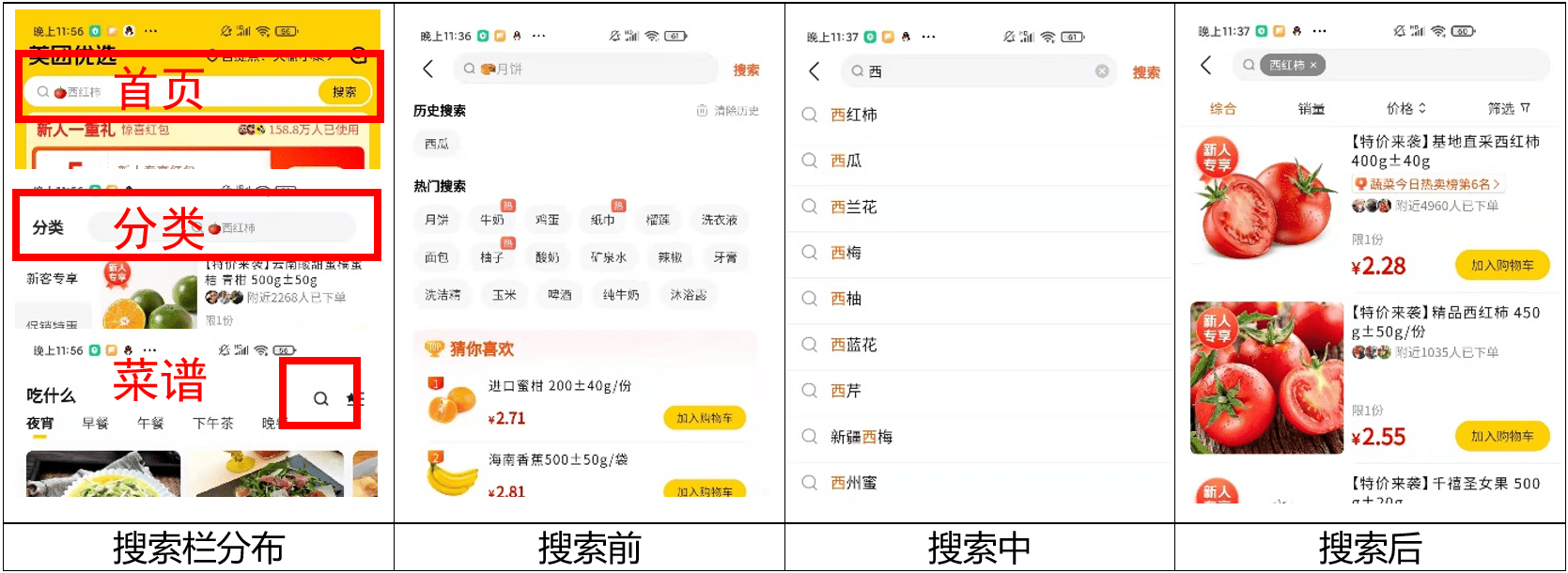1568x573 pixels.
Task: Tap the 辣椒 hot search chip
Action: [x=671, y=257]
